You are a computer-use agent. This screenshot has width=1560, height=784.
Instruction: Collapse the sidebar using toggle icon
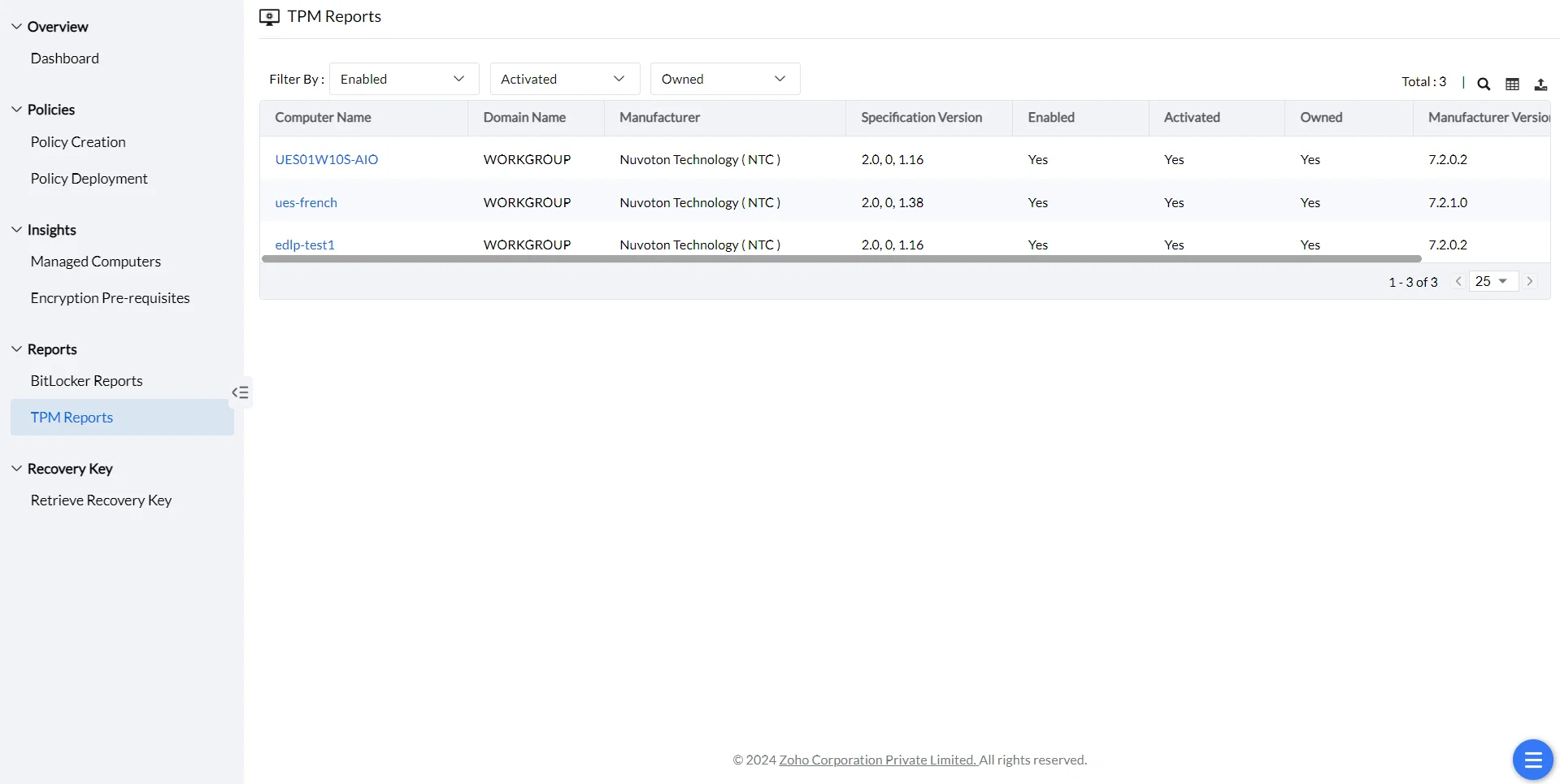pyautogui.click(x=241, y=392)
